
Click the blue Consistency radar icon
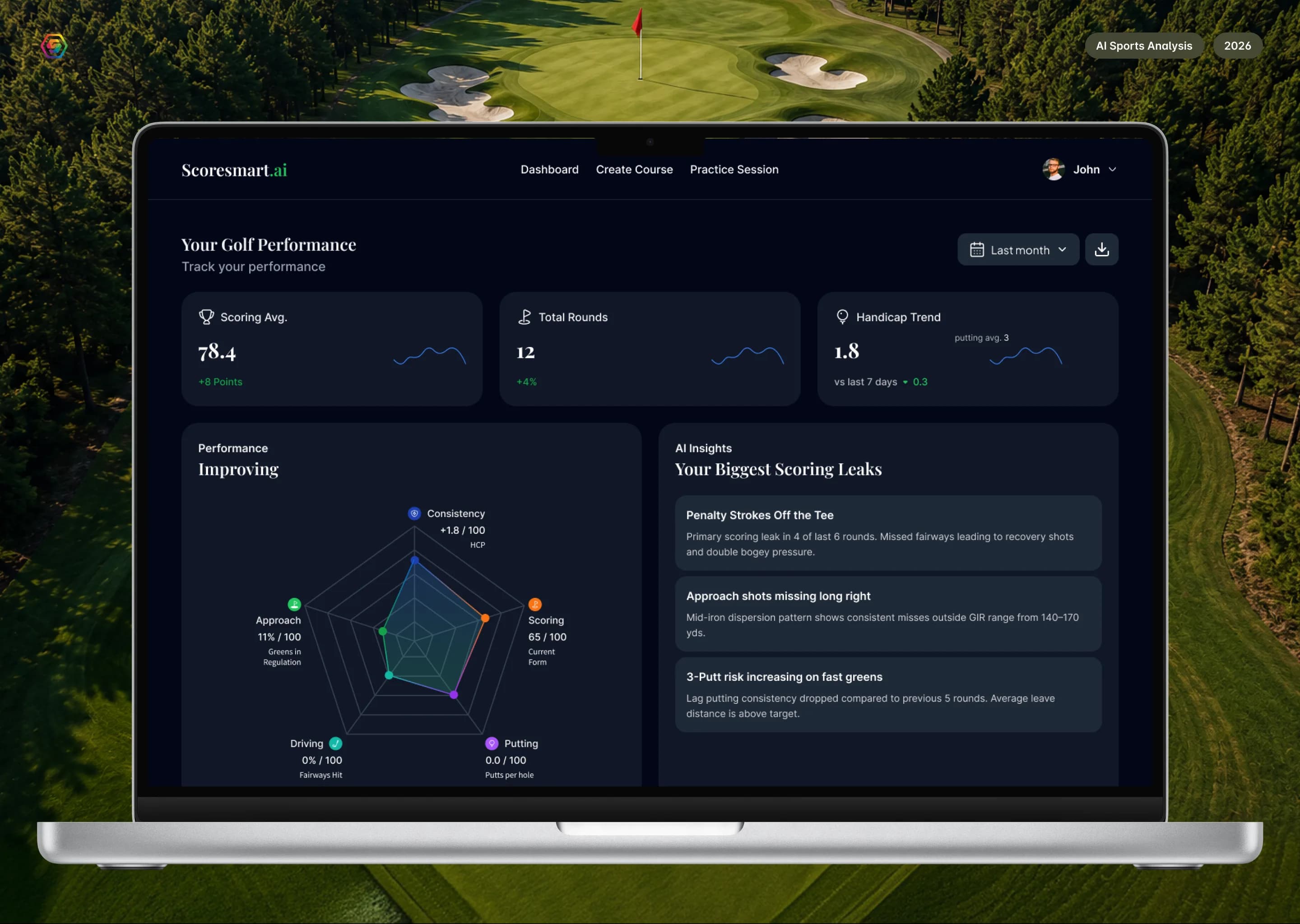414,513
